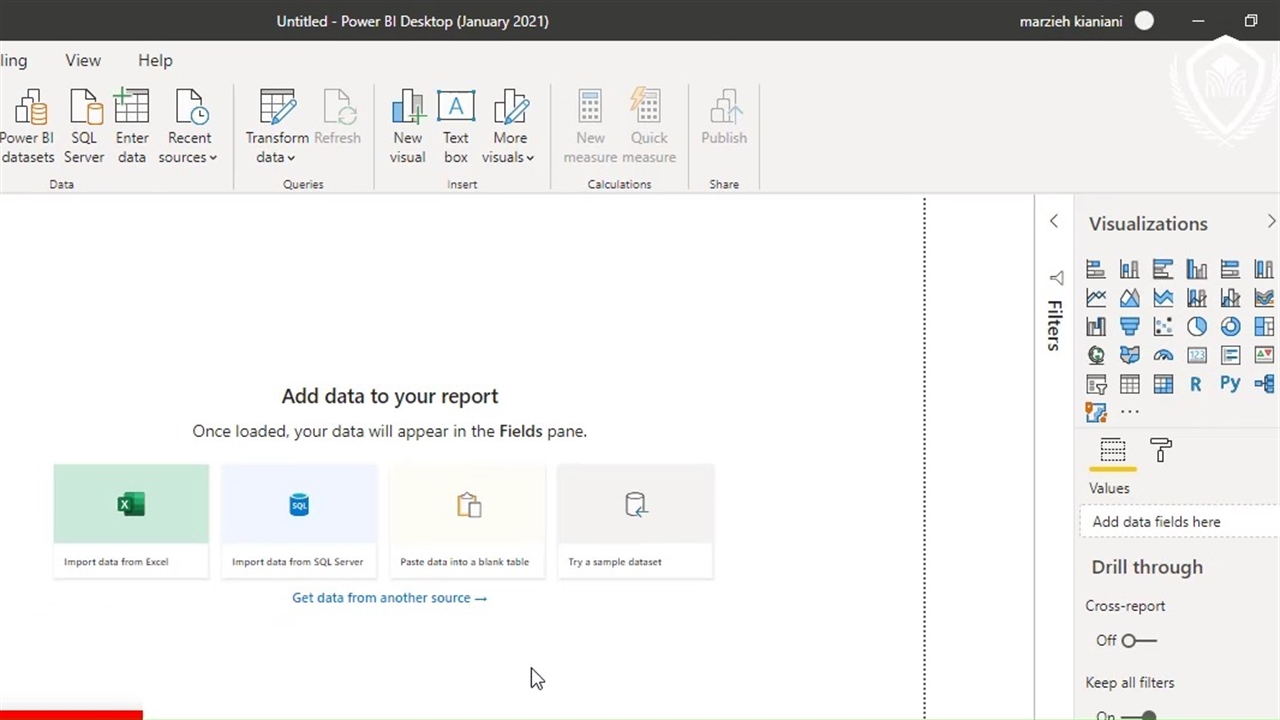1280x720 pixels.
Task: Toggle the Cross-report switch
Action: (1138, 640)
